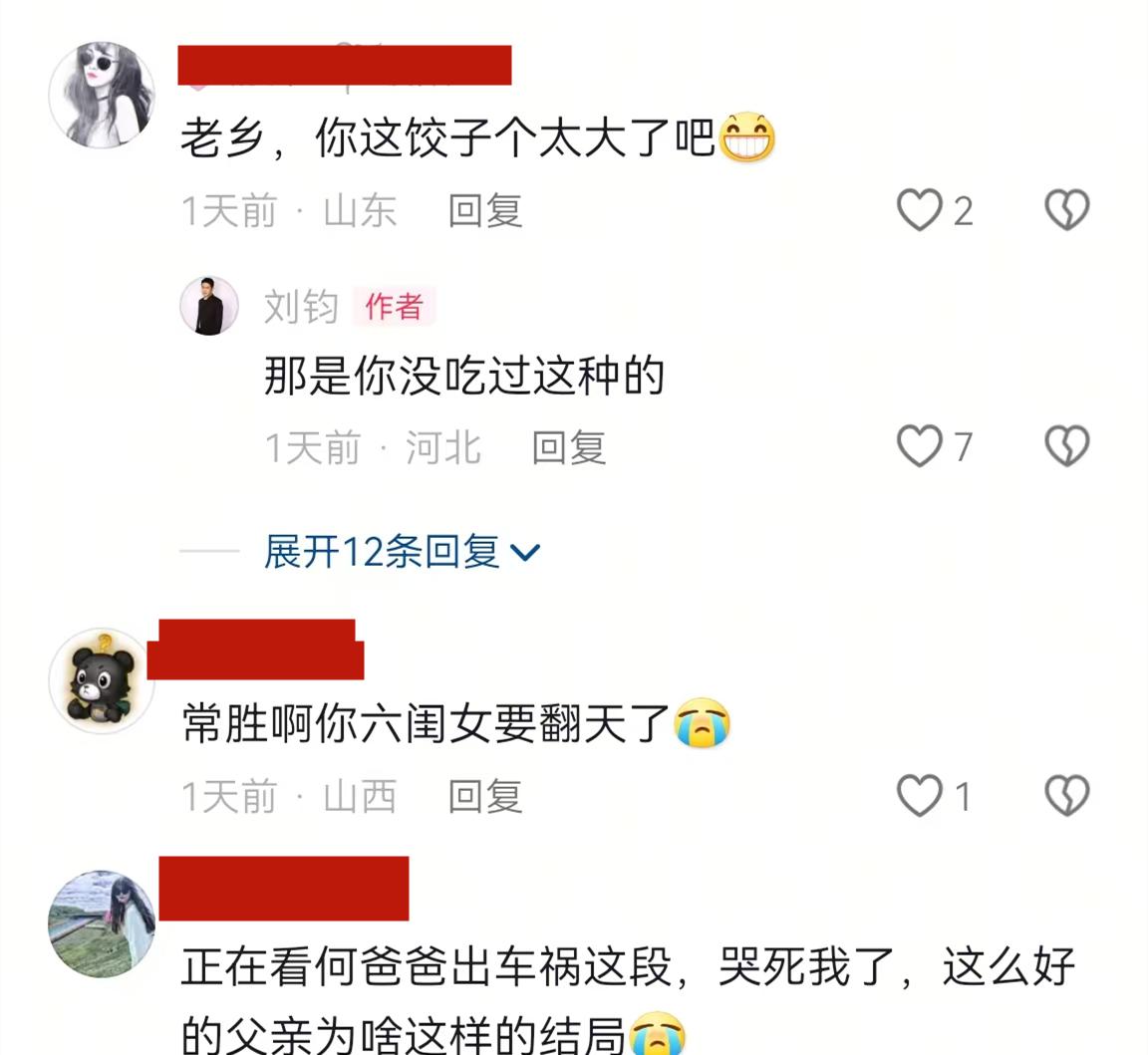This screenshot has height=1055, width=1148.
Task: Like the dumpling comment from Shandong
Action: point(920,210)
